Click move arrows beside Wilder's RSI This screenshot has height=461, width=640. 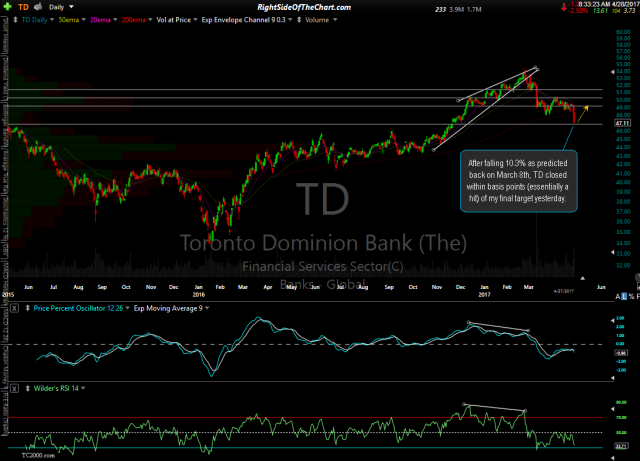tap(28, 388)
